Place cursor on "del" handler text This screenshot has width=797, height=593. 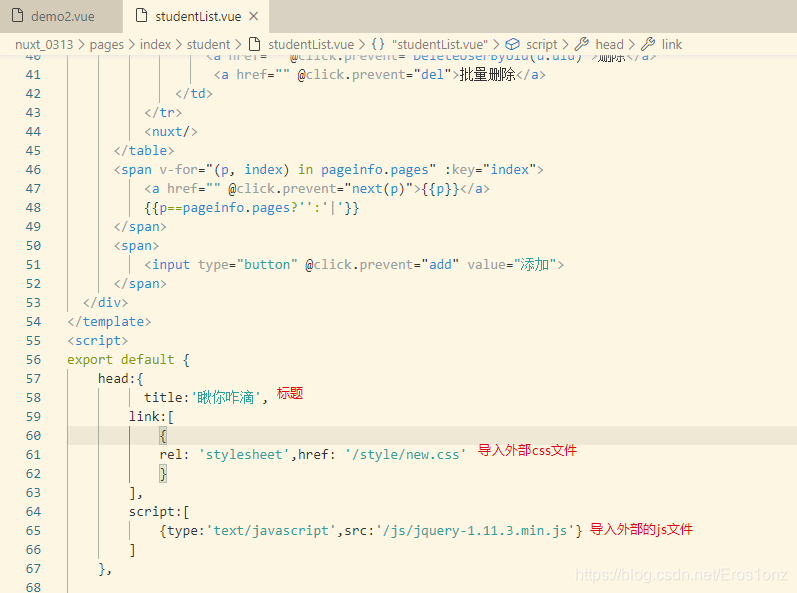pos(433,75)
